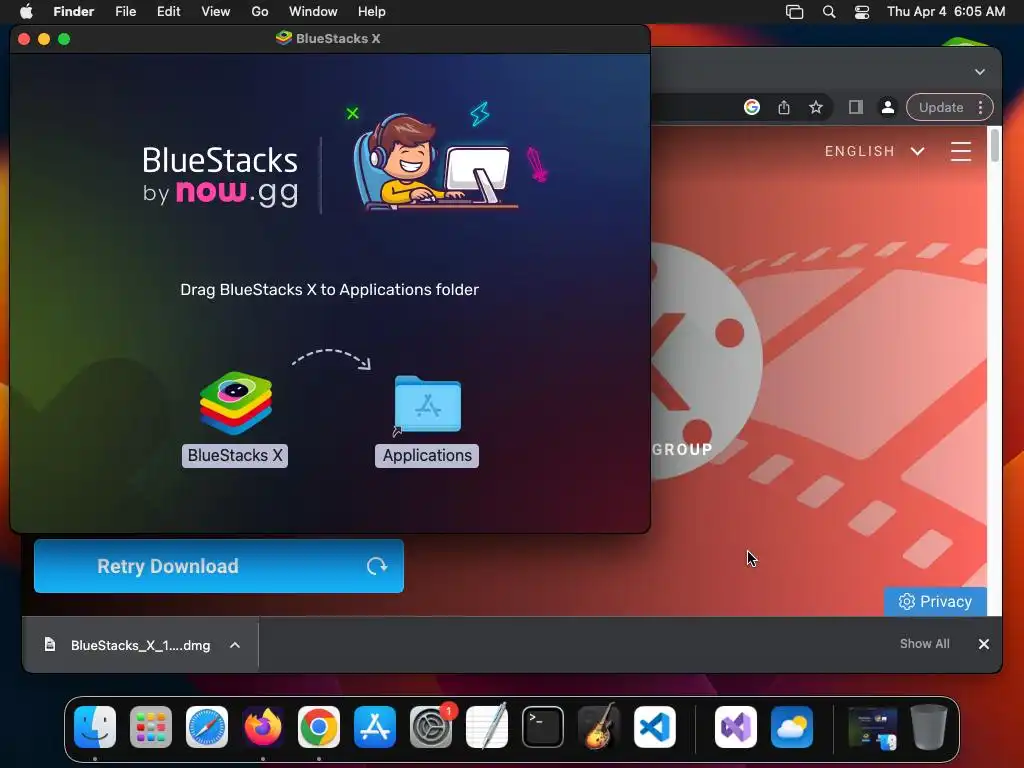The image size is (1024, 768).
Task: Open the minimized window thumbnail in Dock
Action: [x=872, y=727]
